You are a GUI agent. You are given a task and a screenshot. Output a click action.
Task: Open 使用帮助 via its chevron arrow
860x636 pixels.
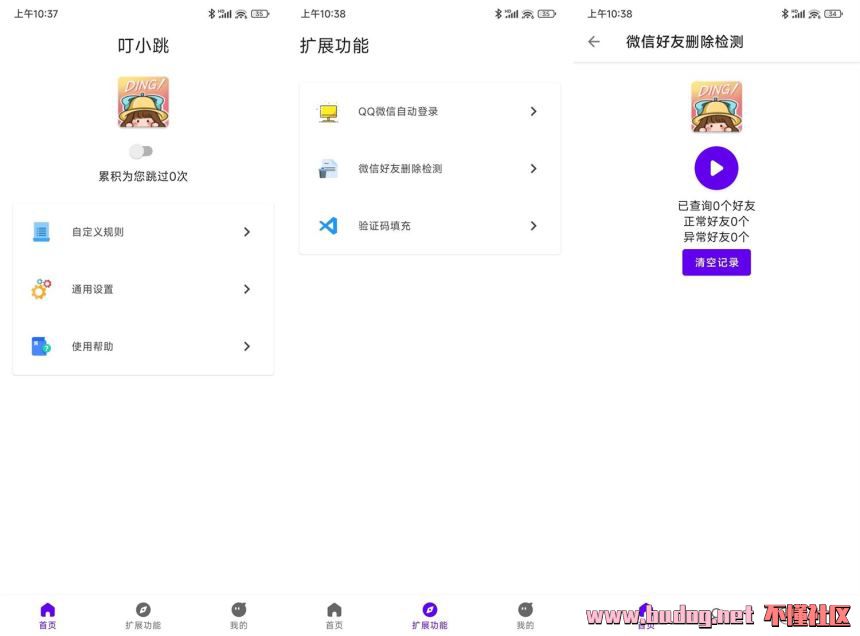tap(247, 347)
